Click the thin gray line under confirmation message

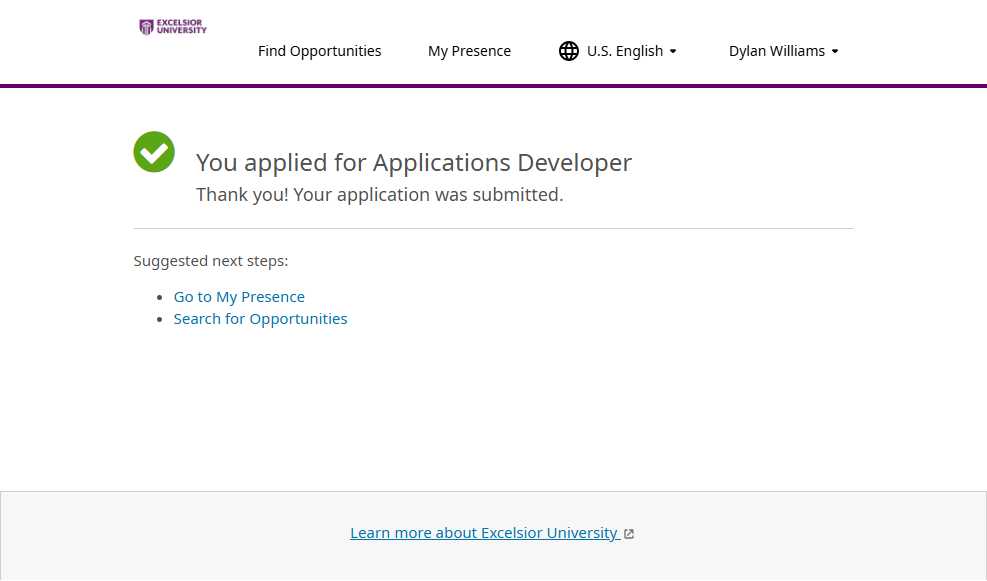pyautogui.click(x=493, y=228)
